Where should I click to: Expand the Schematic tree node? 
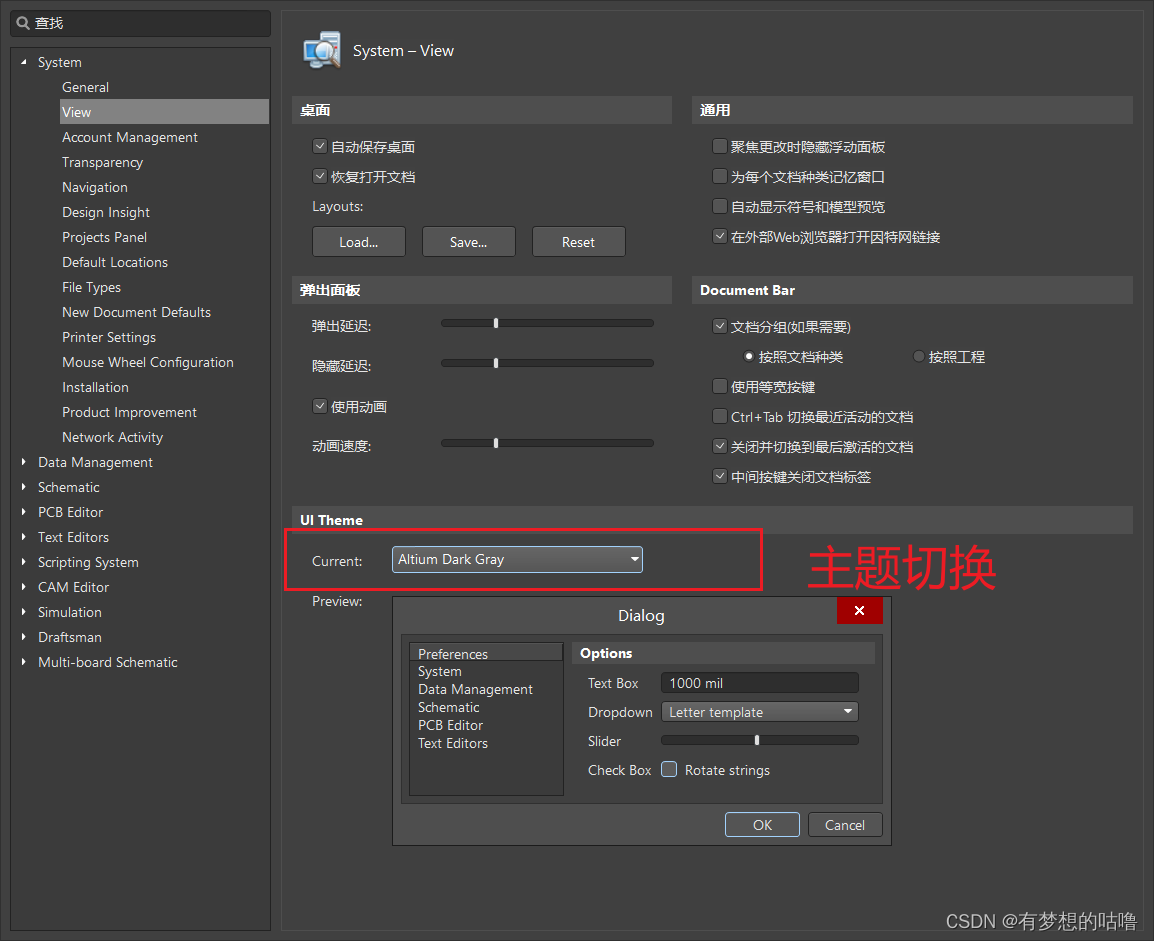(x=24, y=487)
